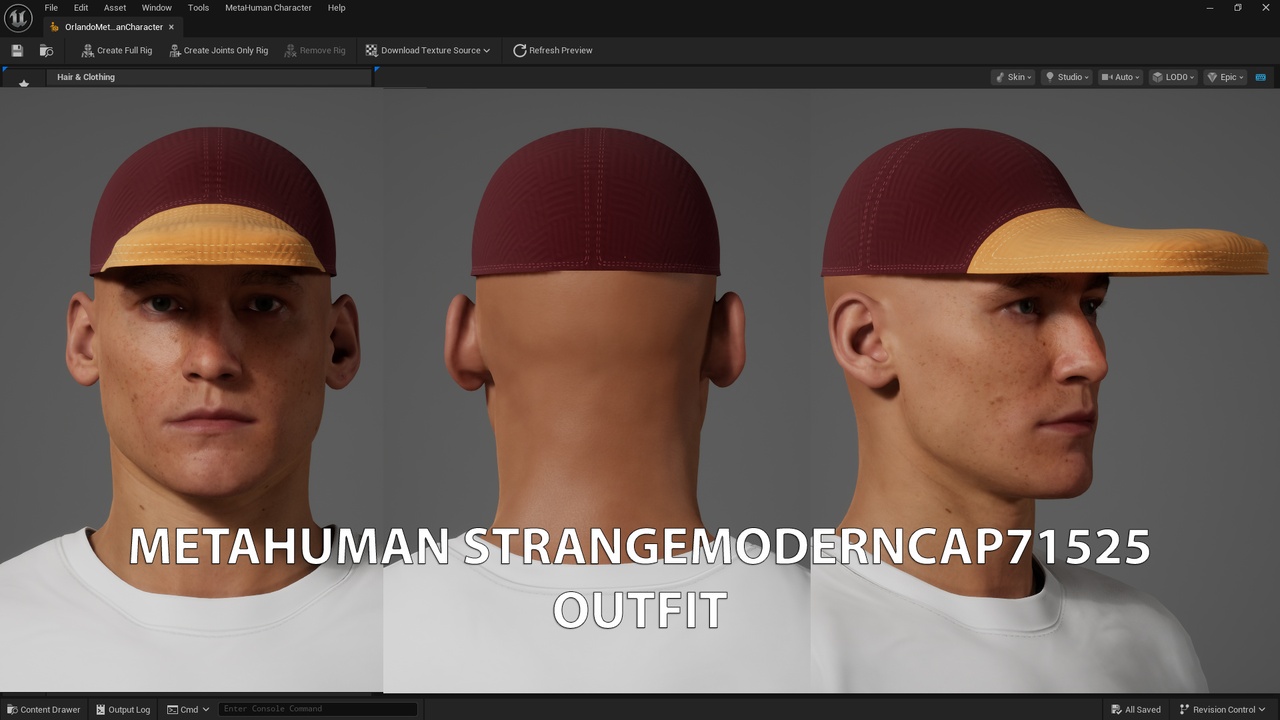The image size is (1280, 720).
Task: Open the Revision Control dropdown
Action: tap(1224, 709)
